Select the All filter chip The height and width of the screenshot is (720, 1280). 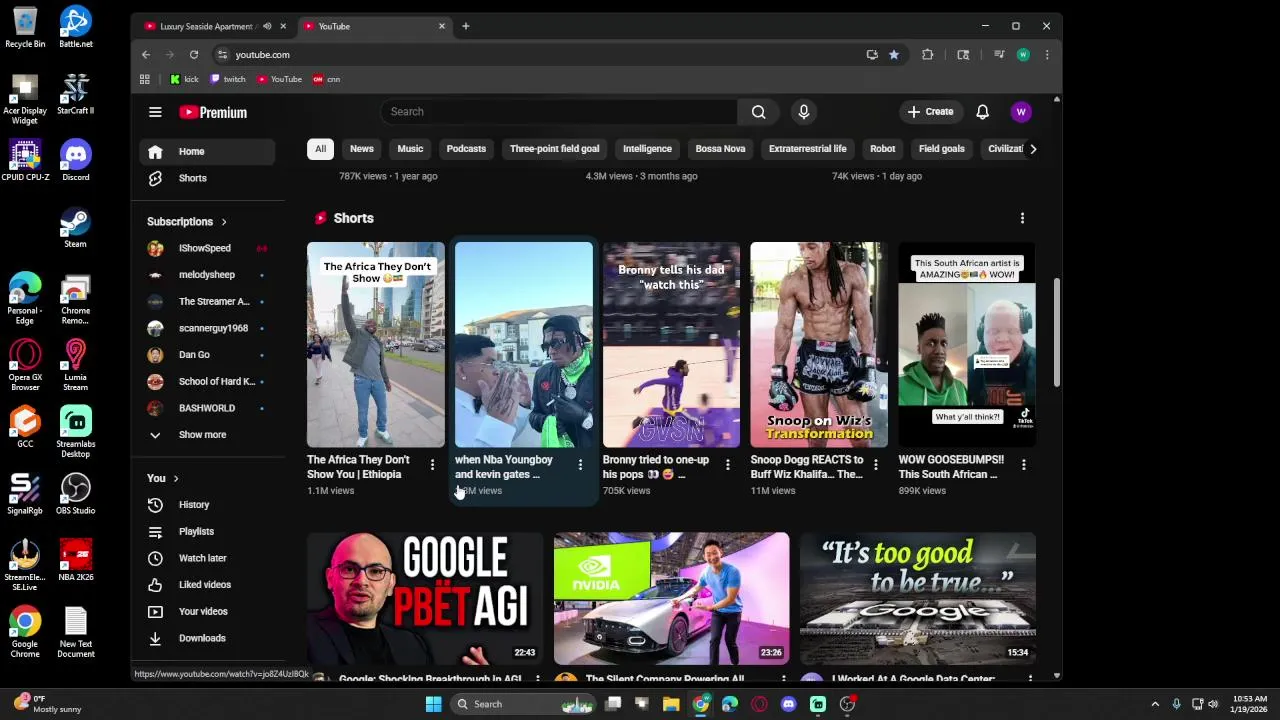point(320,149)
